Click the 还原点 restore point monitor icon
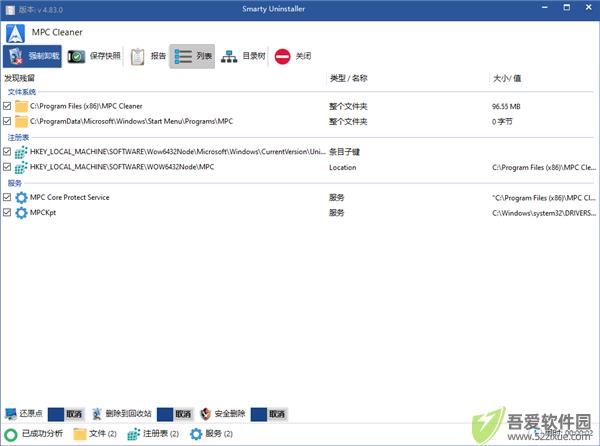This screenshot has height=446, width=600. click(11, 414)
